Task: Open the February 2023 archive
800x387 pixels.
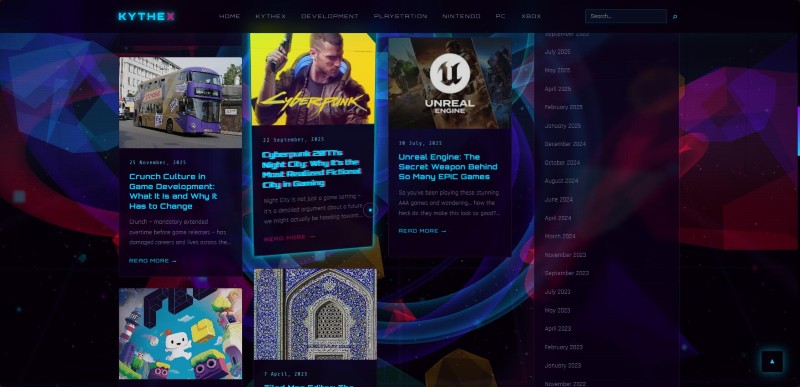Action: [x=563, y=347]
